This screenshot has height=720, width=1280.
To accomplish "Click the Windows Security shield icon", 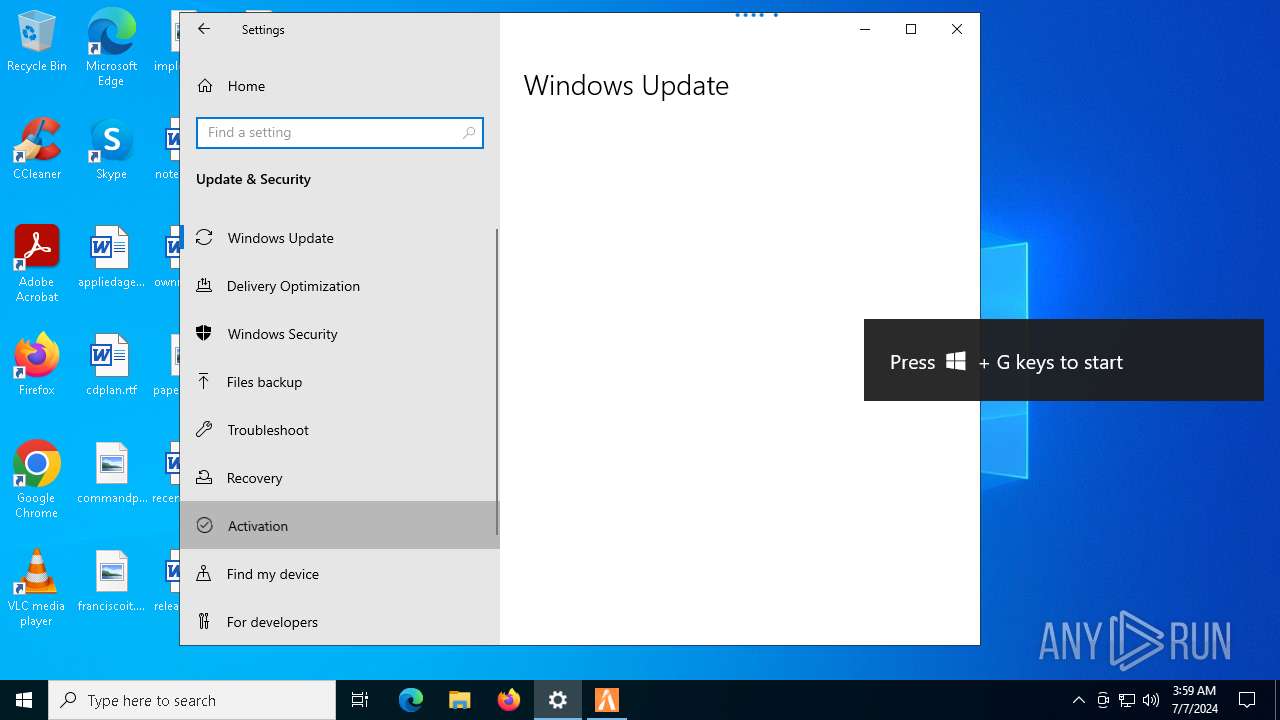I will pos(204,333).
